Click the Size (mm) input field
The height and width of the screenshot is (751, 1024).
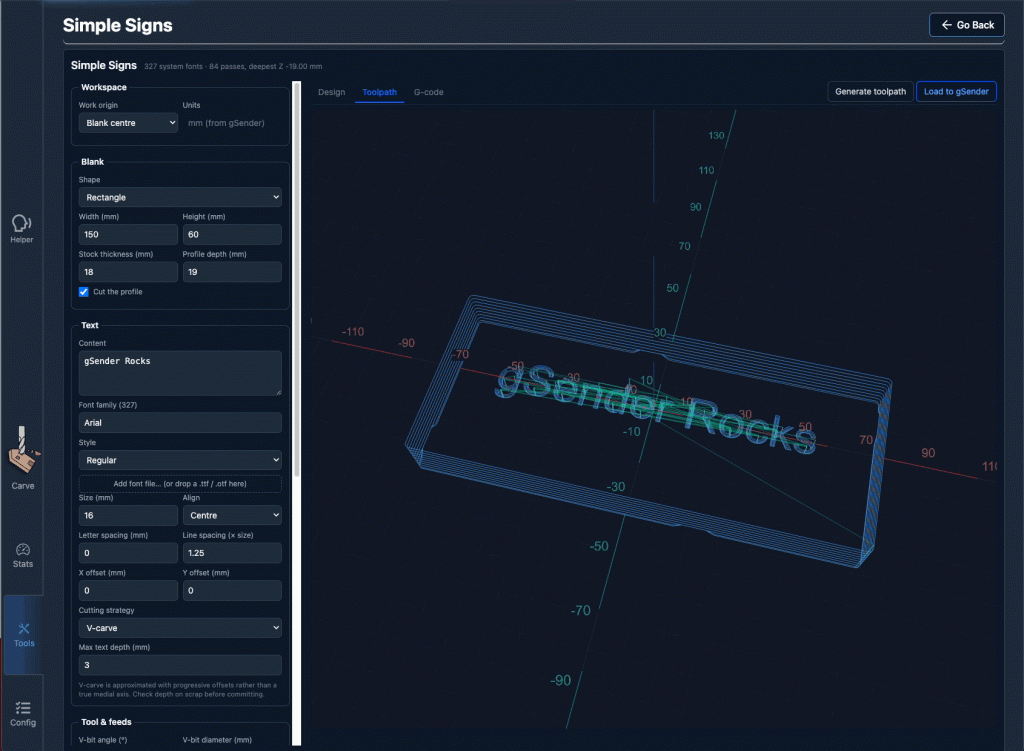pos(128,515)
